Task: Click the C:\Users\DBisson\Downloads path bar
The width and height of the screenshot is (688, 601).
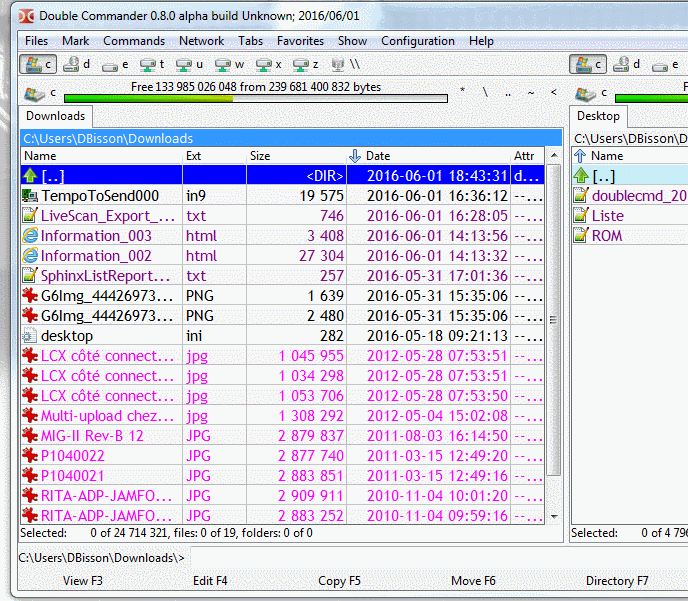Action: (291, 138)
